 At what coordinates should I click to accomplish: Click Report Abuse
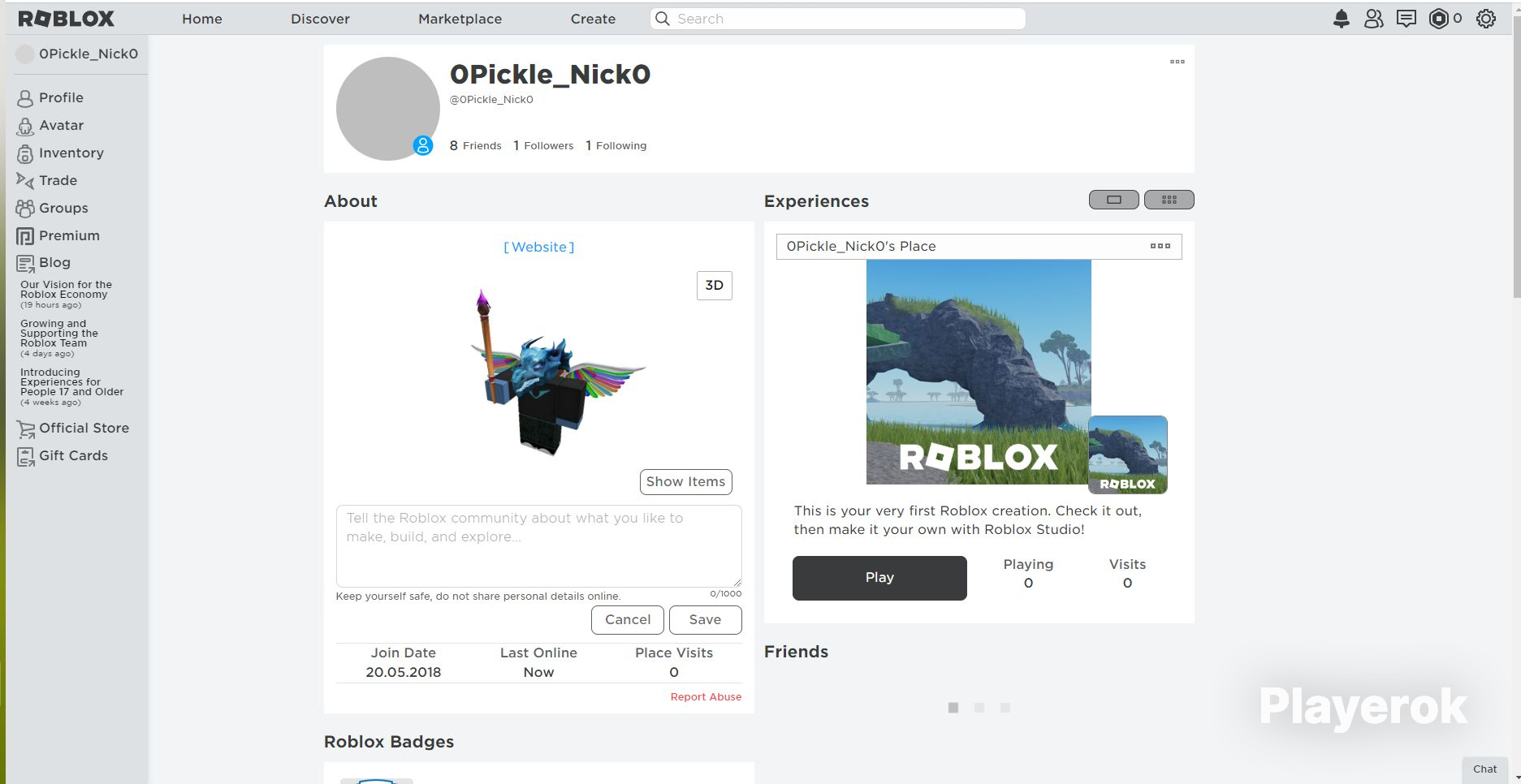[x=706, y=697]
